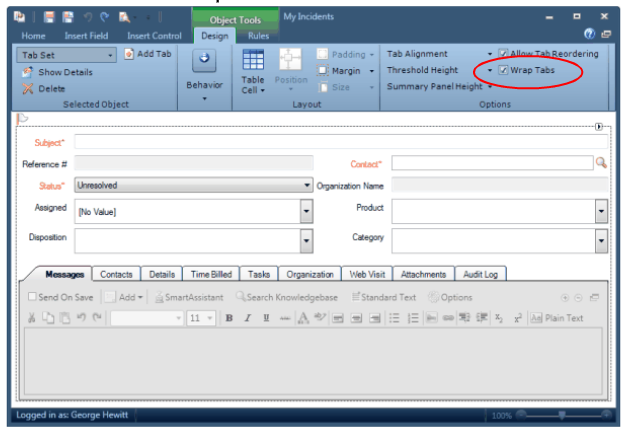This screenshot has width=640, height=444.
Task: Toggle the Allow Tab Reordering checkbox
Action: pos(504,54)
